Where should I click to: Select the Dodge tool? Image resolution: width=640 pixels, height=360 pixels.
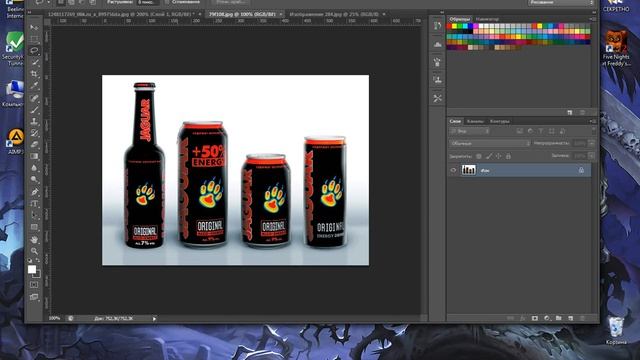click(x=35, y=180)
